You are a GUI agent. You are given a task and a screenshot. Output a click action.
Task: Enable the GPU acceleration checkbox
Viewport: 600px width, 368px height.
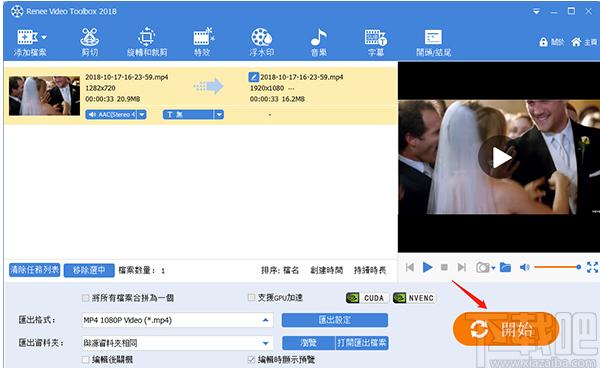251,297
